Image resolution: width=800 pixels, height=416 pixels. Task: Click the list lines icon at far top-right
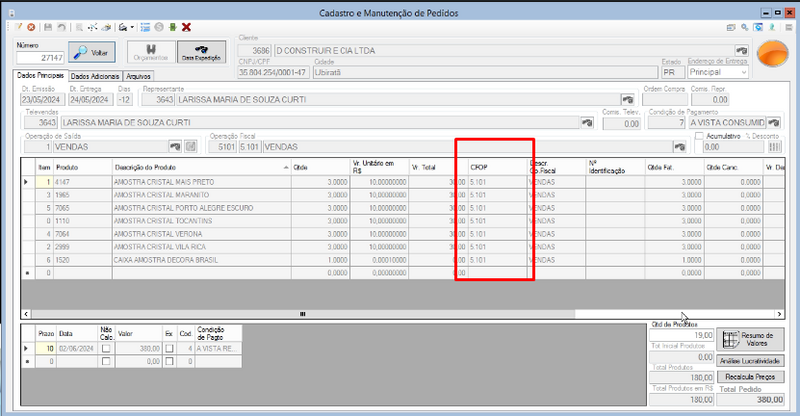(x=788, y=28)
